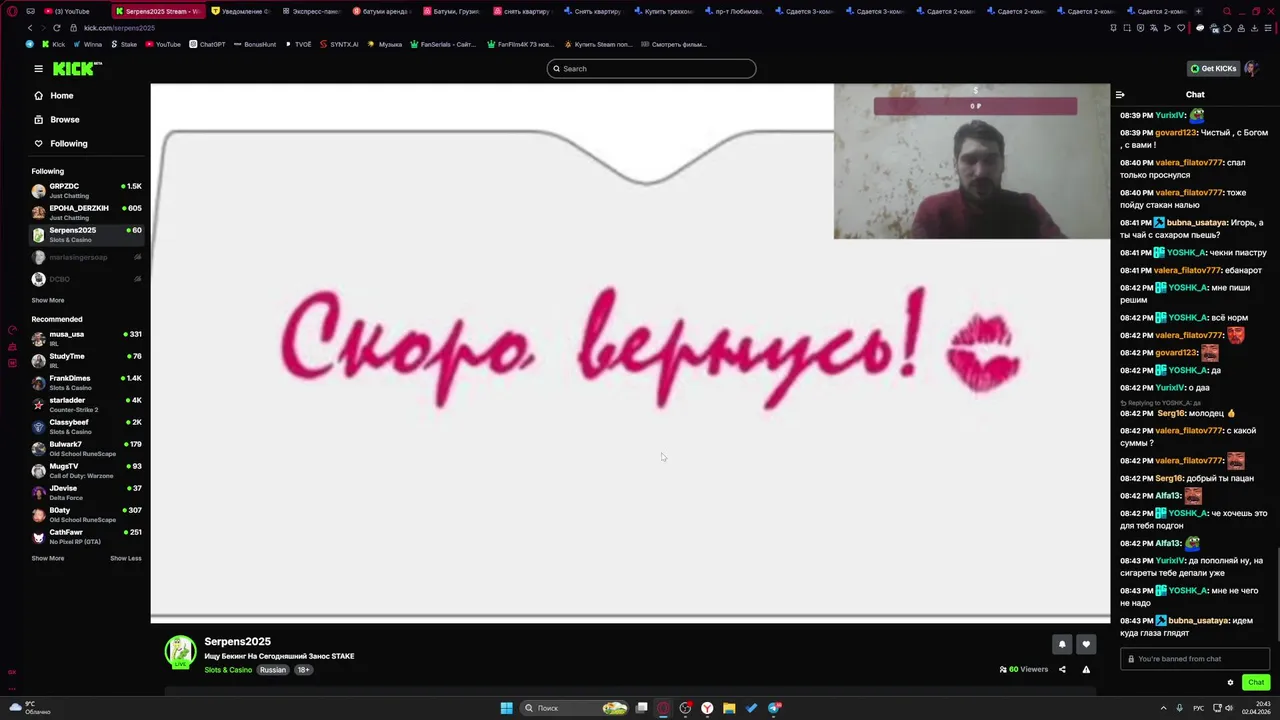The image size is (1280, 720).
Task: Open Kick bookmark in bookmarks bar
Action: (53, 44)
